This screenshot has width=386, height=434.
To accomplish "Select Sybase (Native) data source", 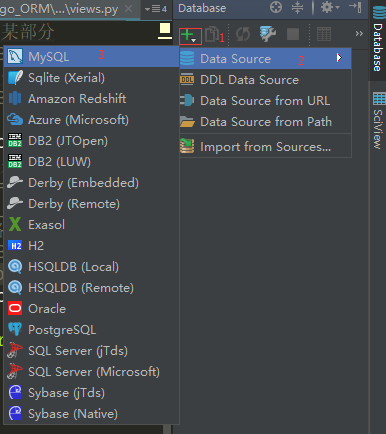I will tap(92, 414).
